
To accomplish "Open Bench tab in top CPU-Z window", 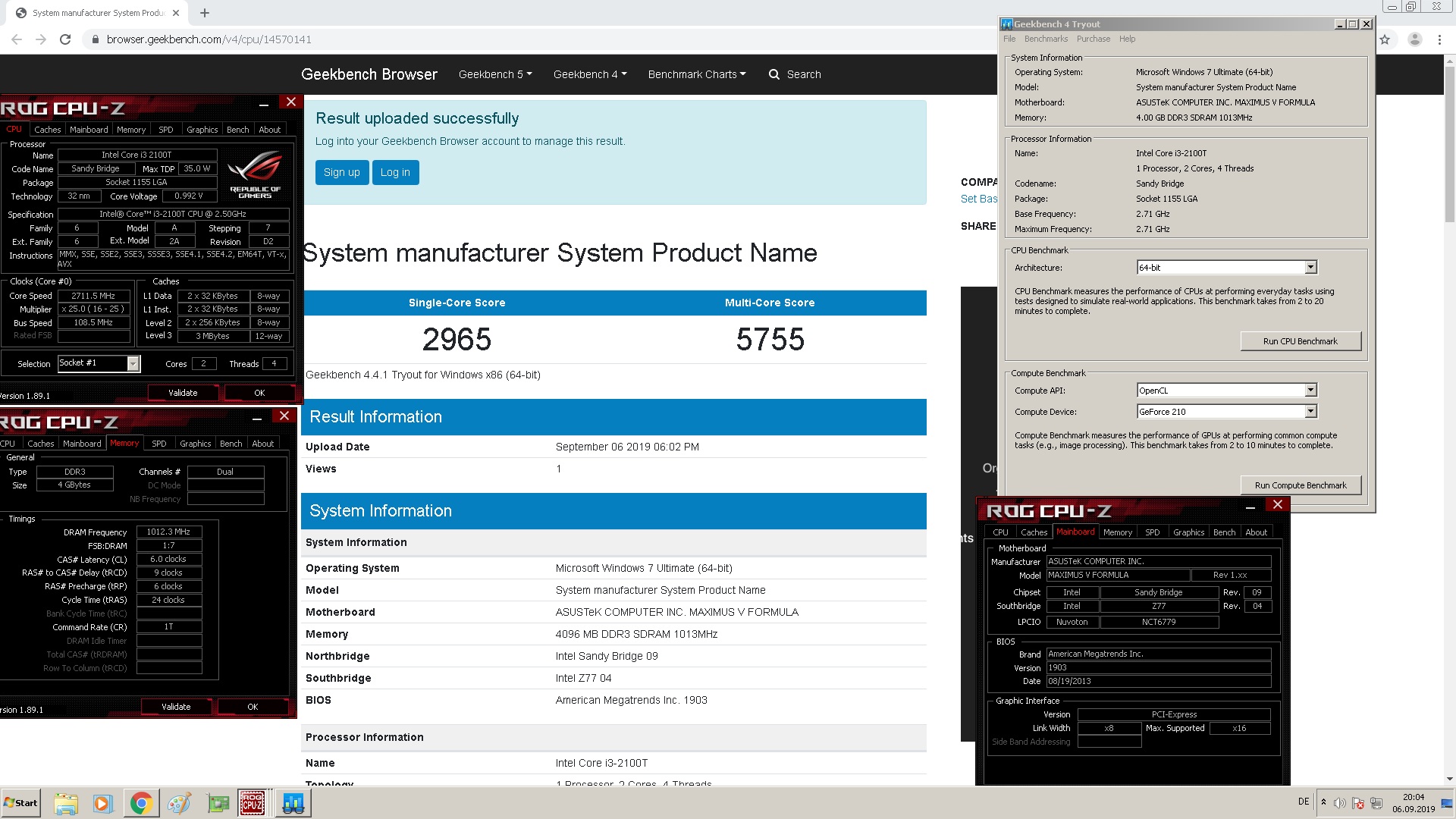I will [238, 130].
